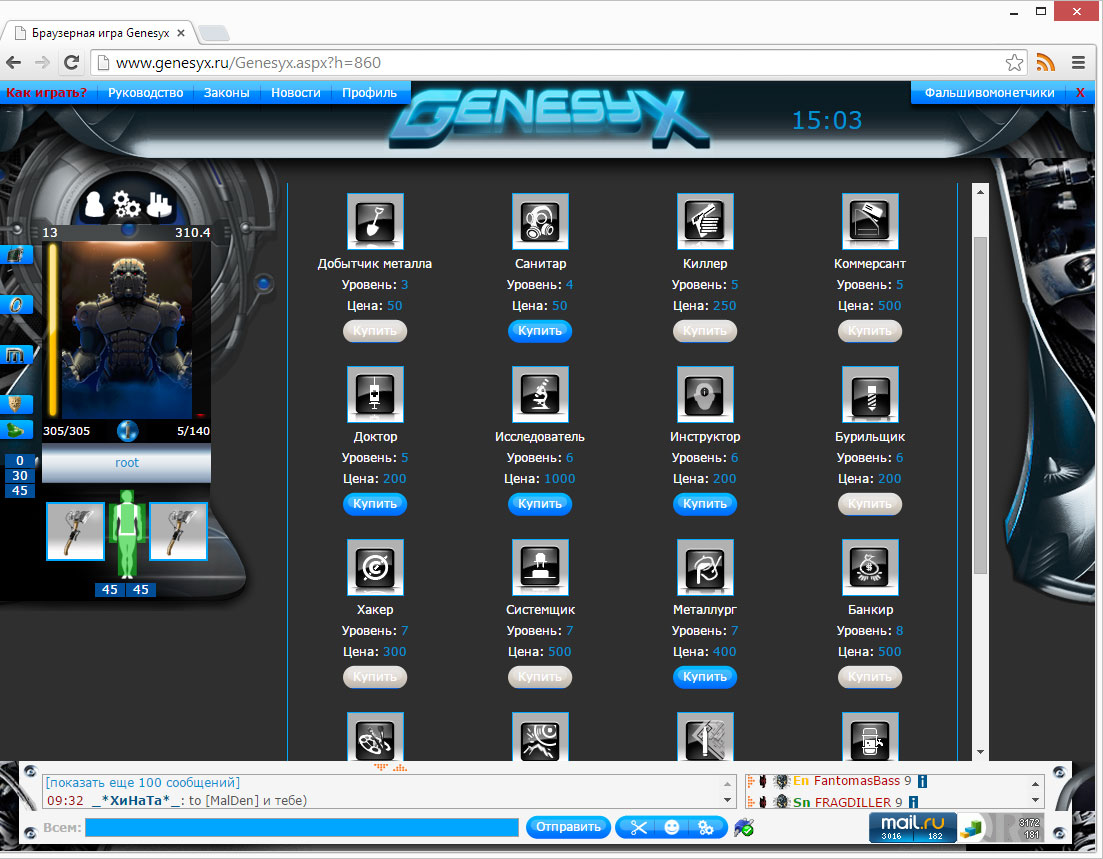Send chat message with Отправить
The height and width of the screenshot is (859, 1103).
tap(568, 827)
